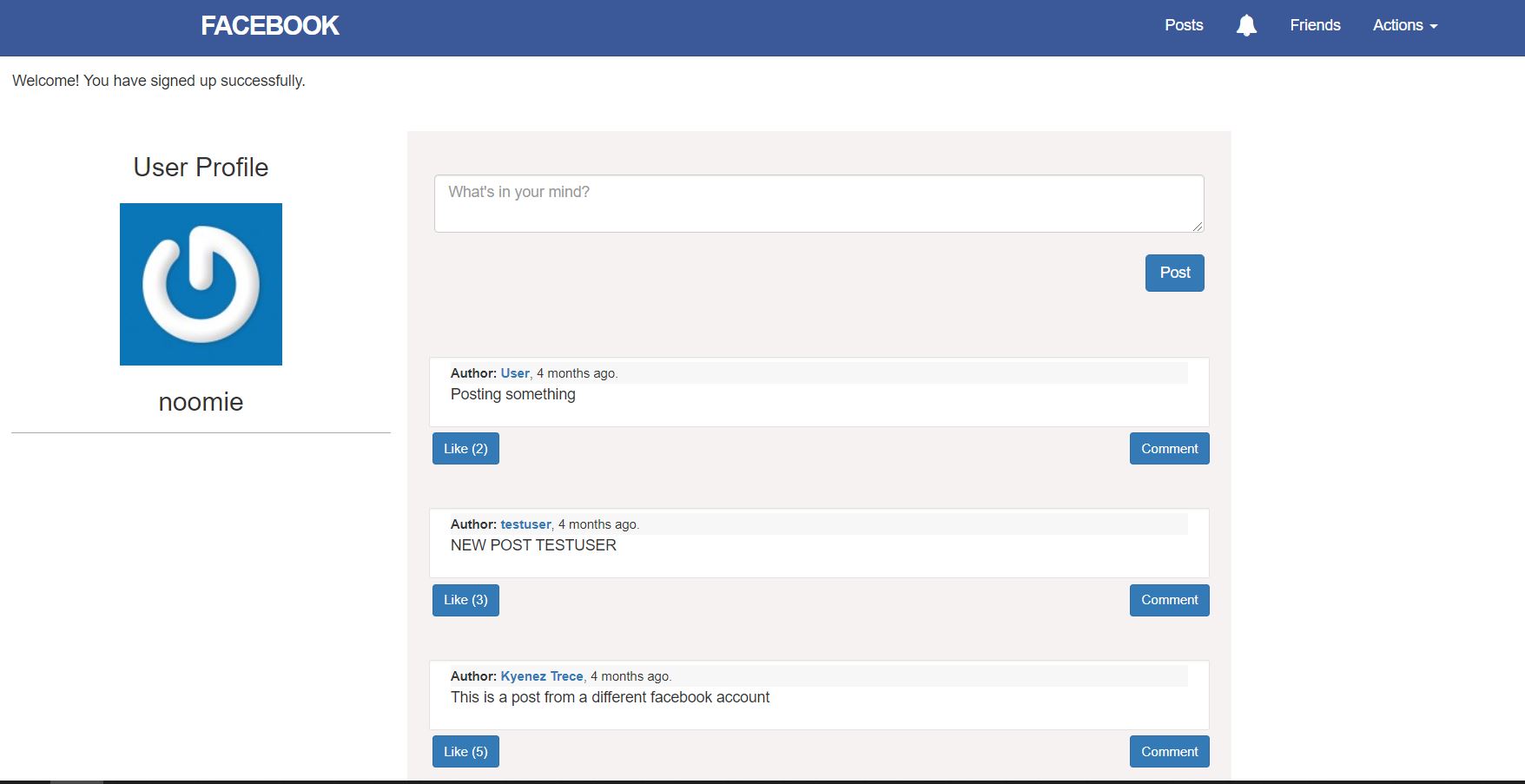Expand the Actions dropdown menu
The width and height of the screenshot is (1525, 784).
1405,25
